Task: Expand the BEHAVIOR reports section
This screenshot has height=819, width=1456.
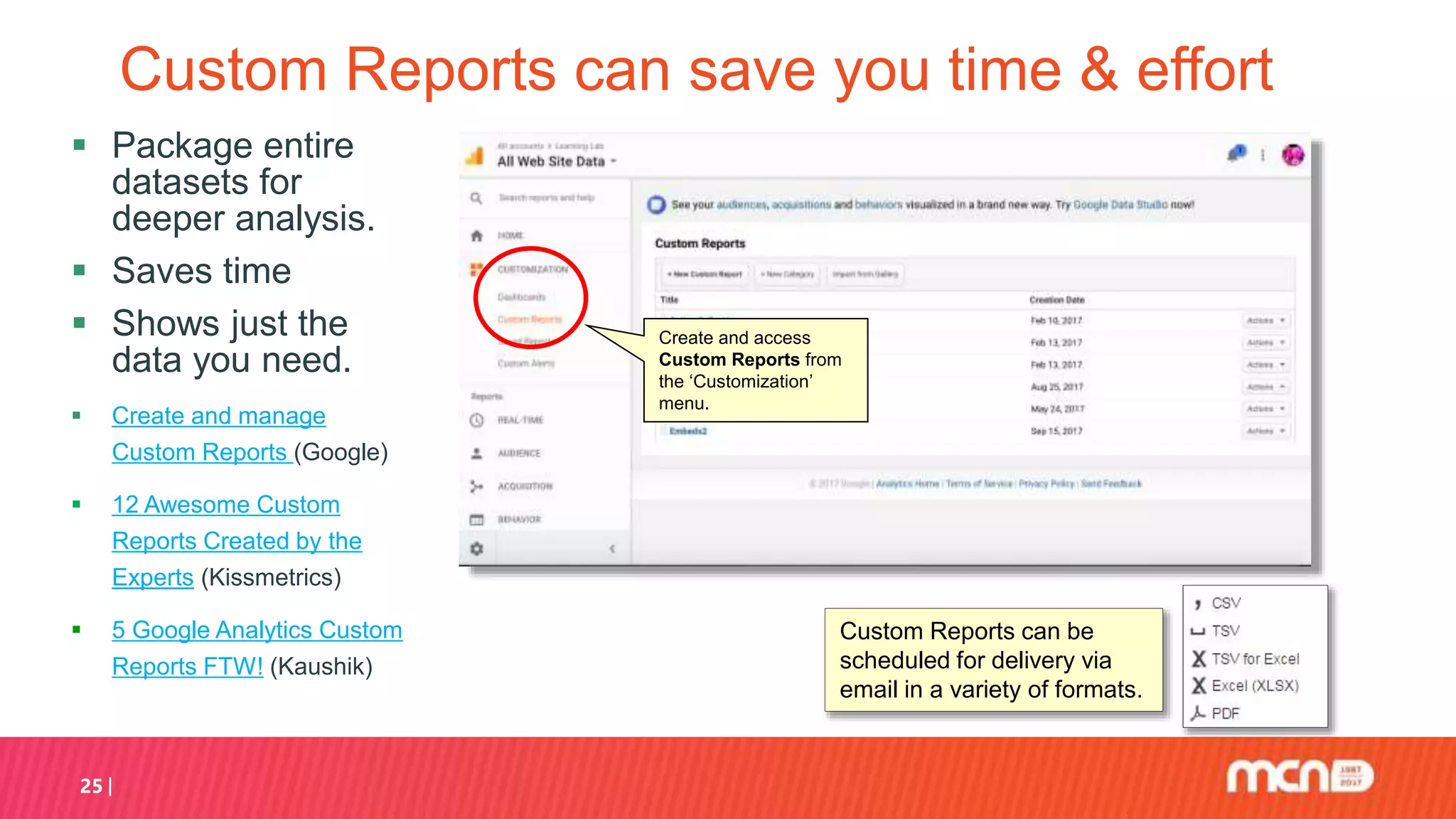Action: click(x=519, y=520)
